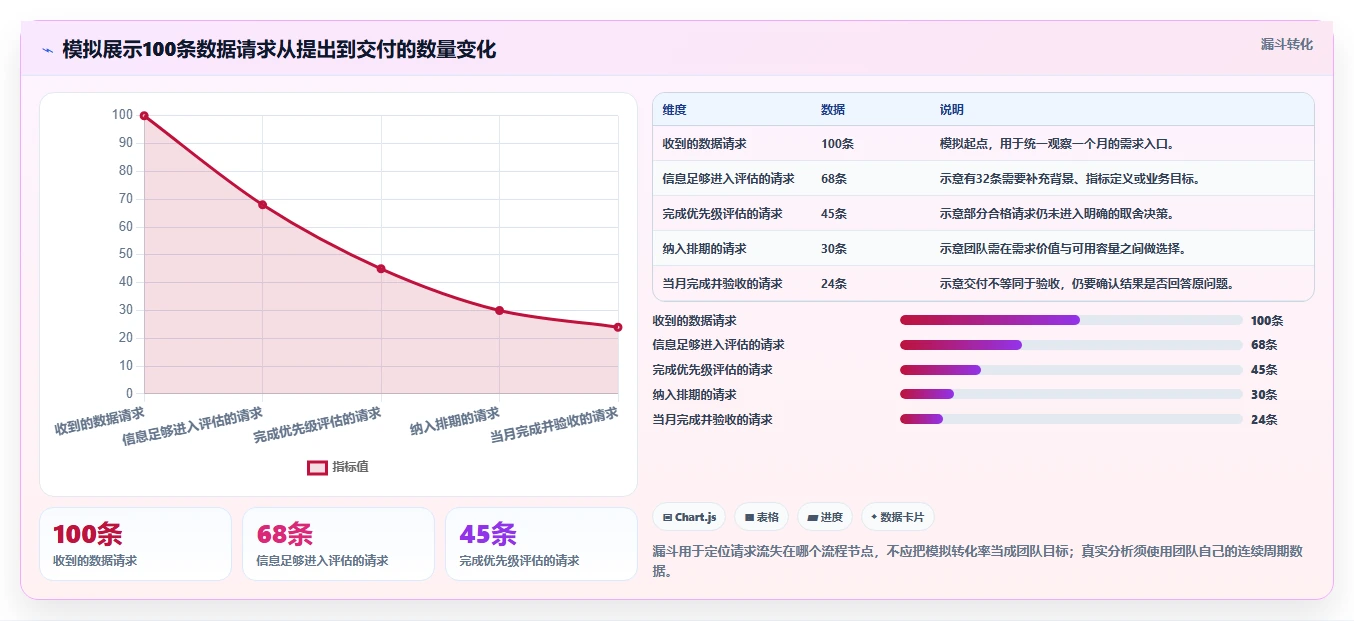1354x621 pixels.
Task: Click the 完成优先级评估的请求 x-axis label
Action: pos(317,425)
